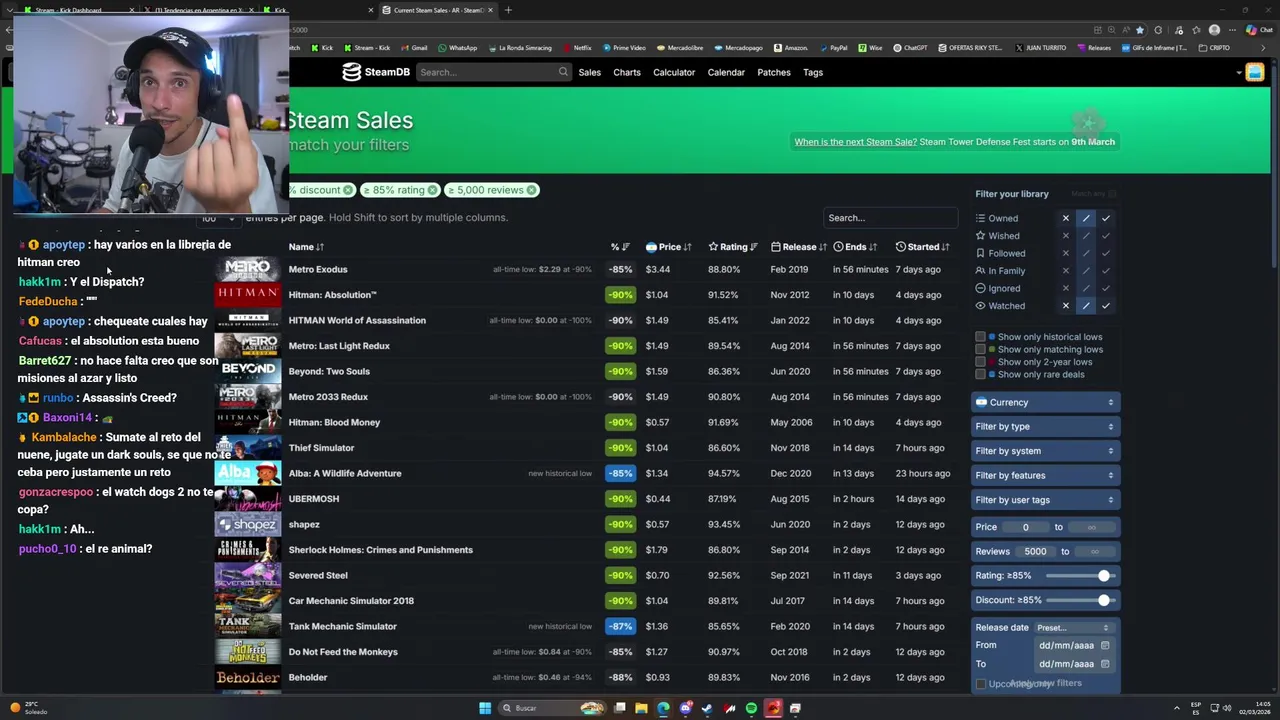Expand the Filter by system dropdown
This screenshot has width=1280, height=720.
pyautogui.click(x=1045, y=451)
